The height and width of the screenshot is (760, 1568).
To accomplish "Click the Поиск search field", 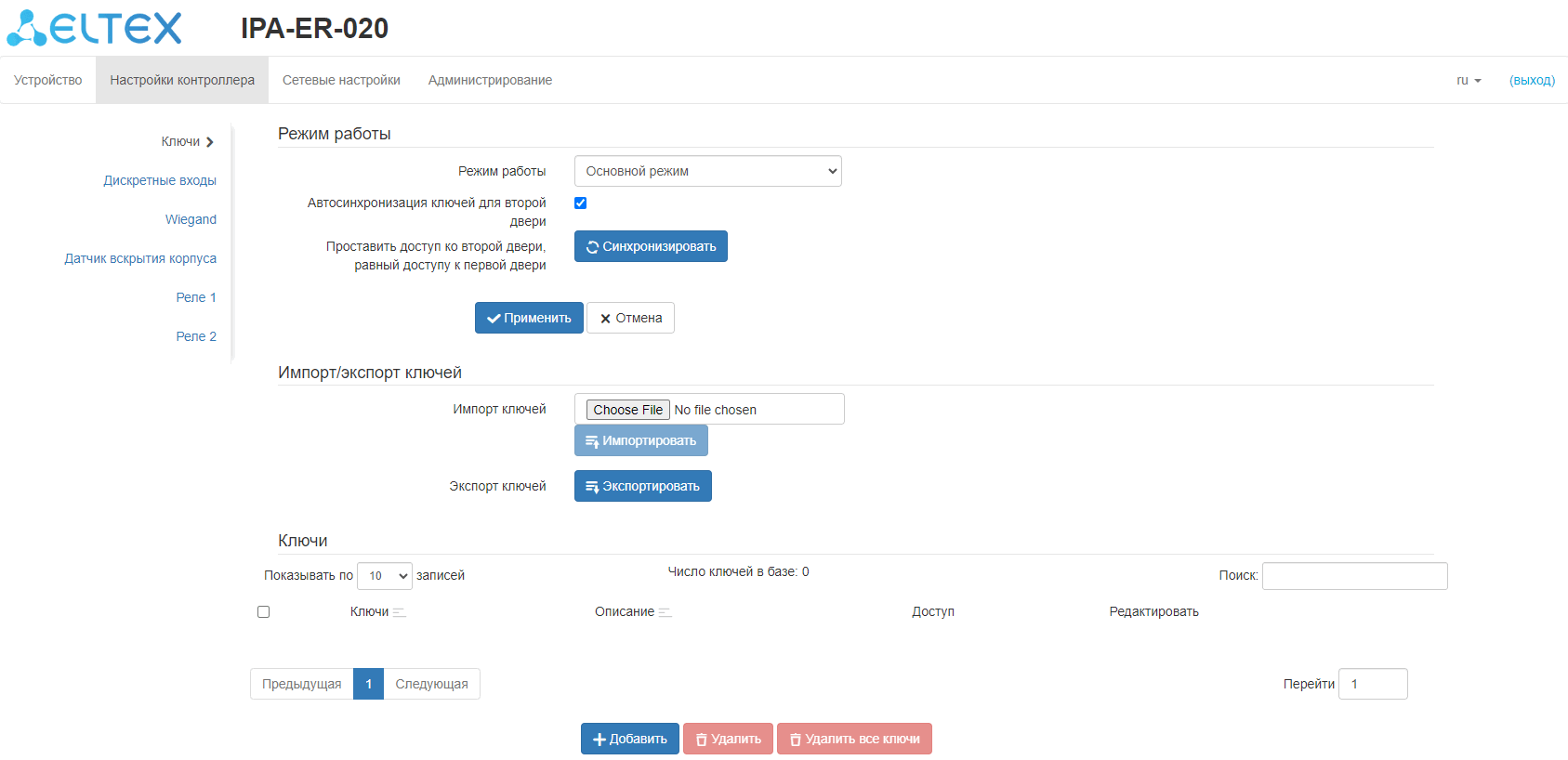I will coord(1354,576).
